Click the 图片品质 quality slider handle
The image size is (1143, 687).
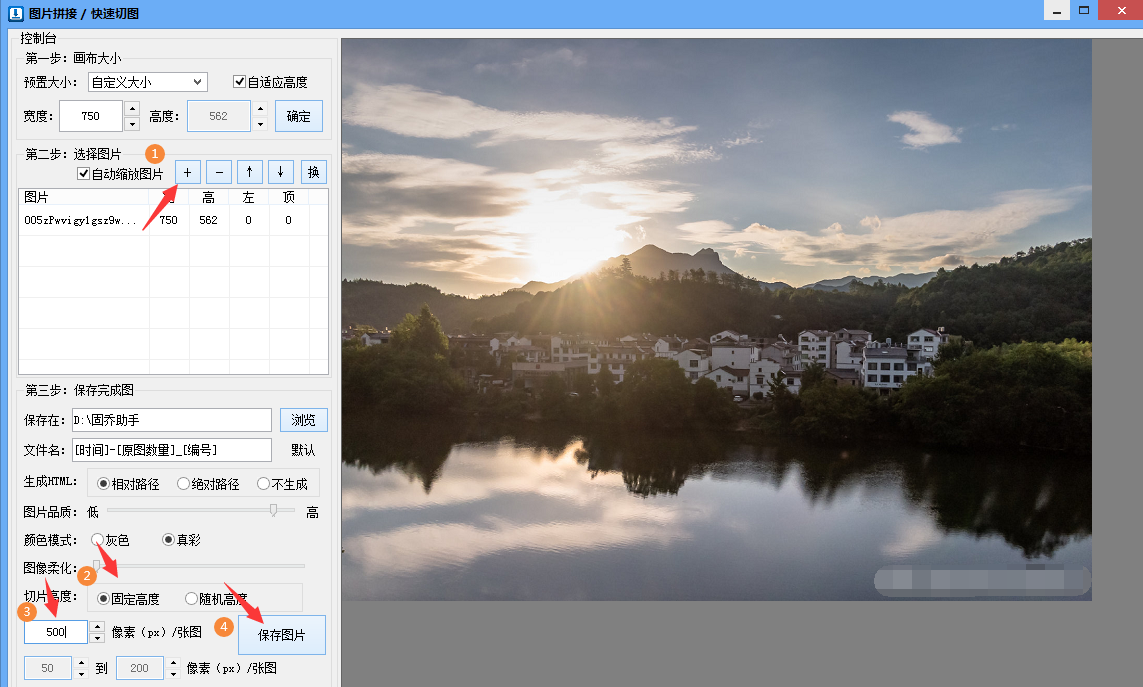(273, 511)
